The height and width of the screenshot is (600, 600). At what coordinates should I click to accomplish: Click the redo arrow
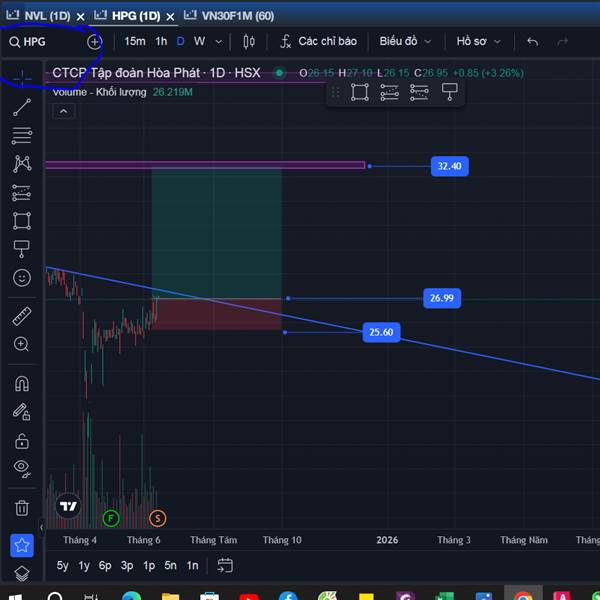coord(562,41)
